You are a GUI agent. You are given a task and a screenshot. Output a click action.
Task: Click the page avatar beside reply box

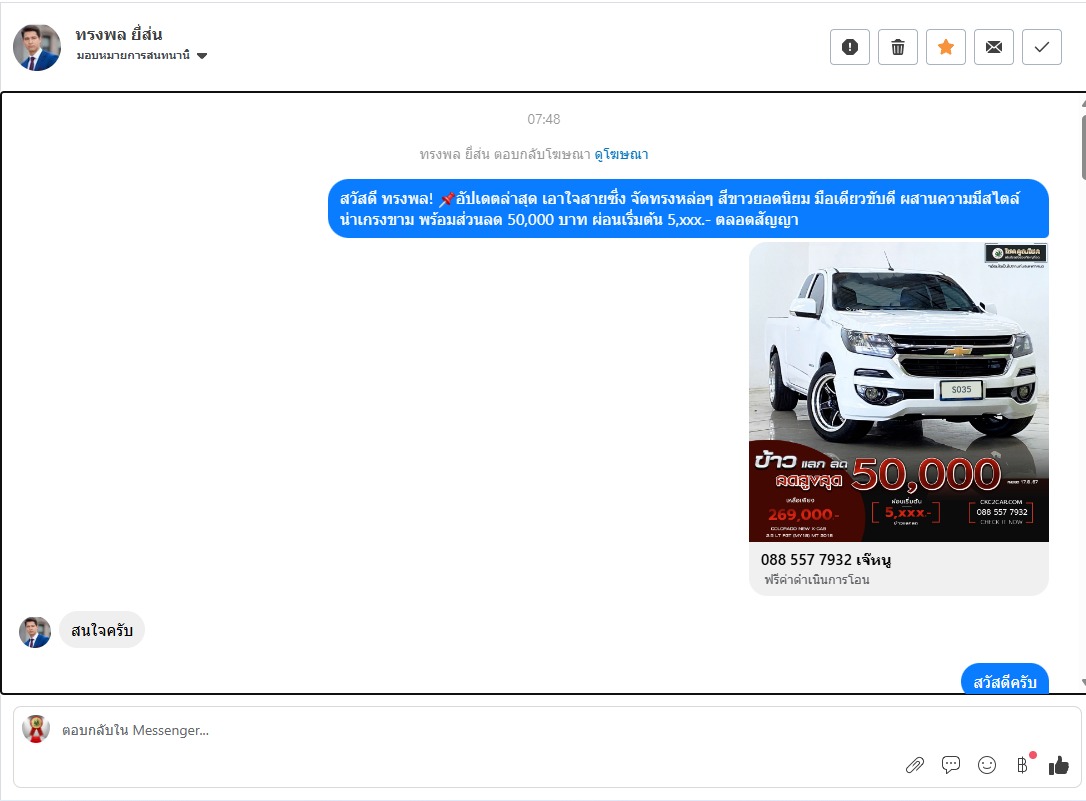36,729
